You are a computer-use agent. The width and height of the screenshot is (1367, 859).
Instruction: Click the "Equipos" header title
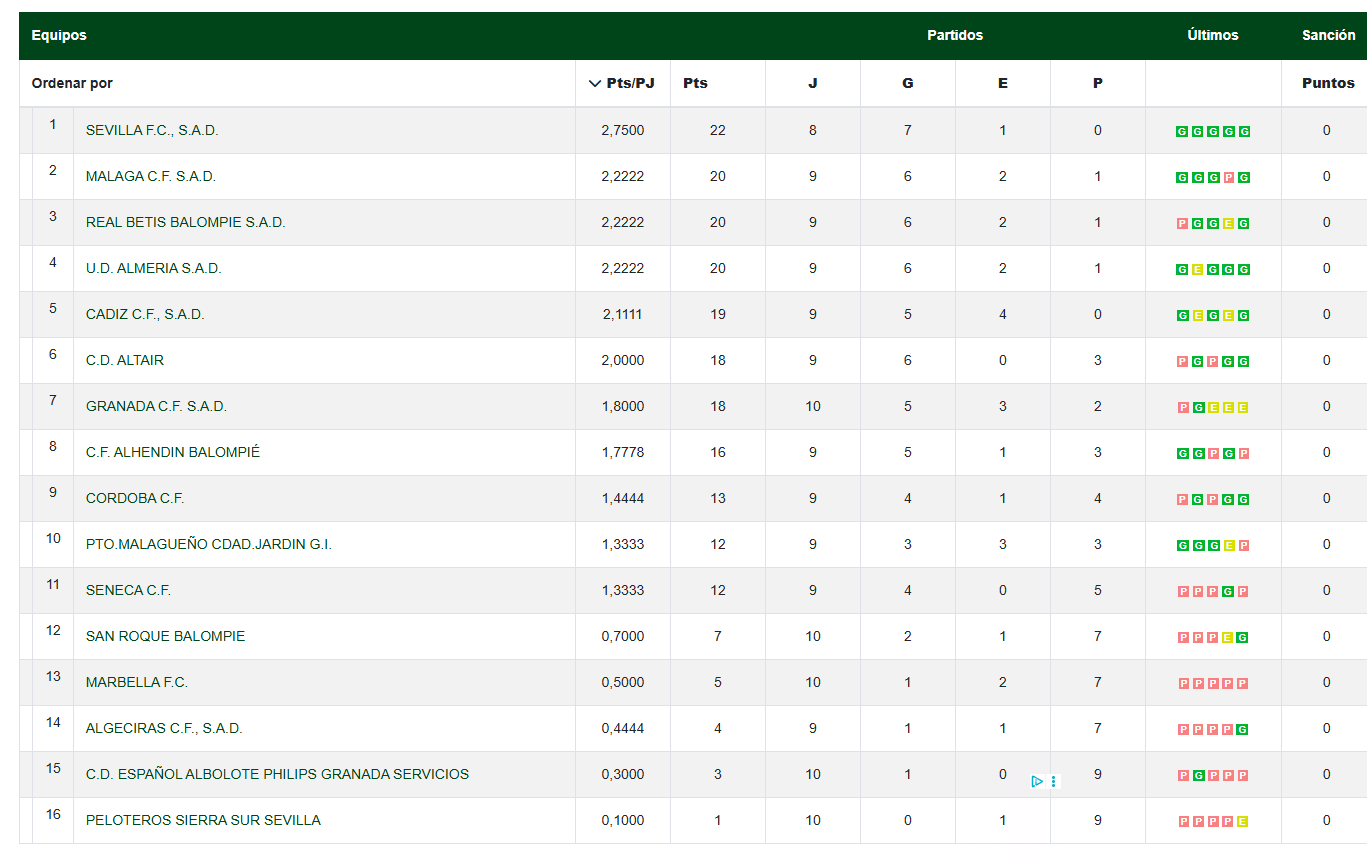[x=59, y=35]
